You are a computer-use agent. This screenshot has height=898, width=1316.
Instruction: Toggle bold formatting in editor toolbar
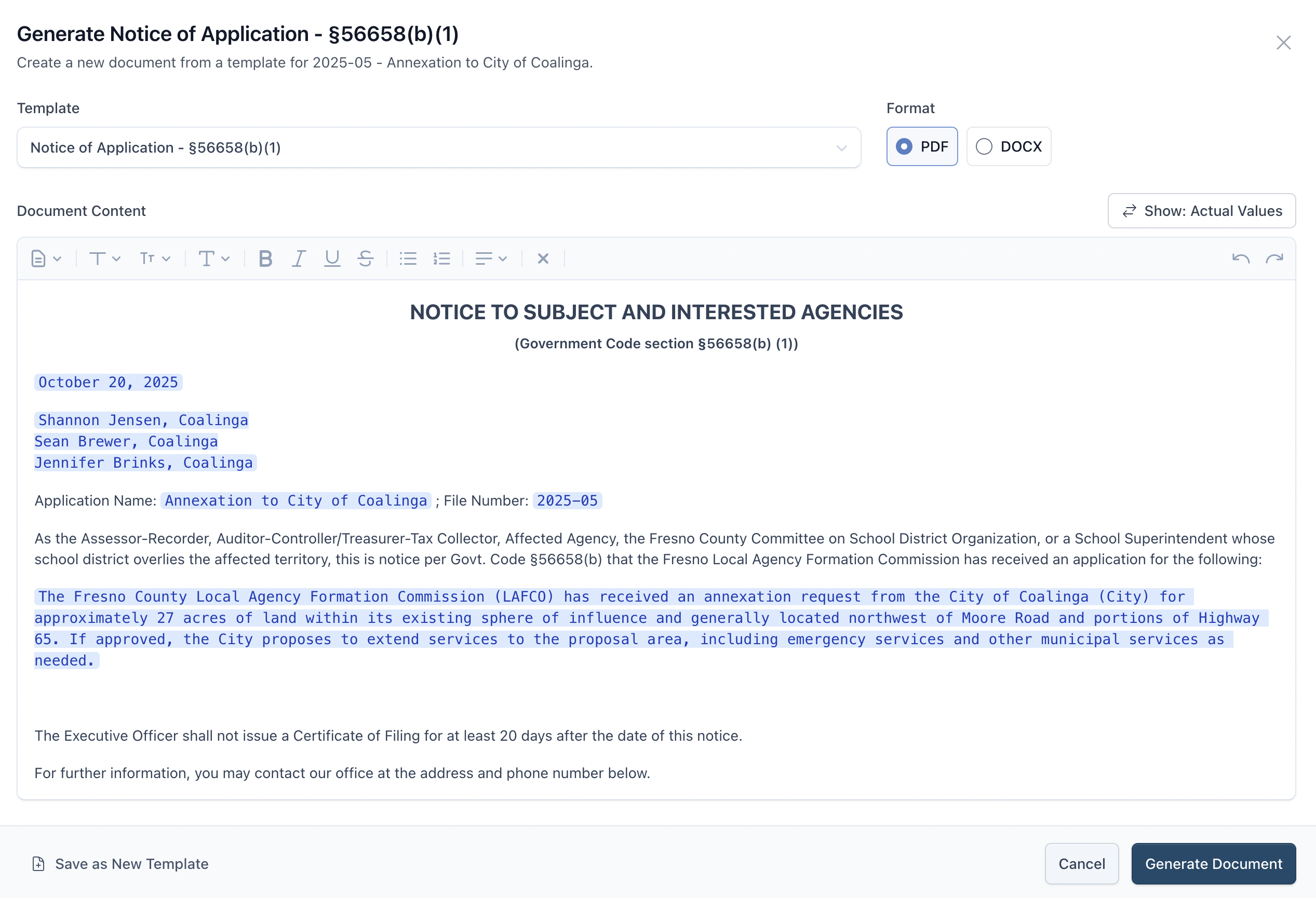tap(265, 258)
